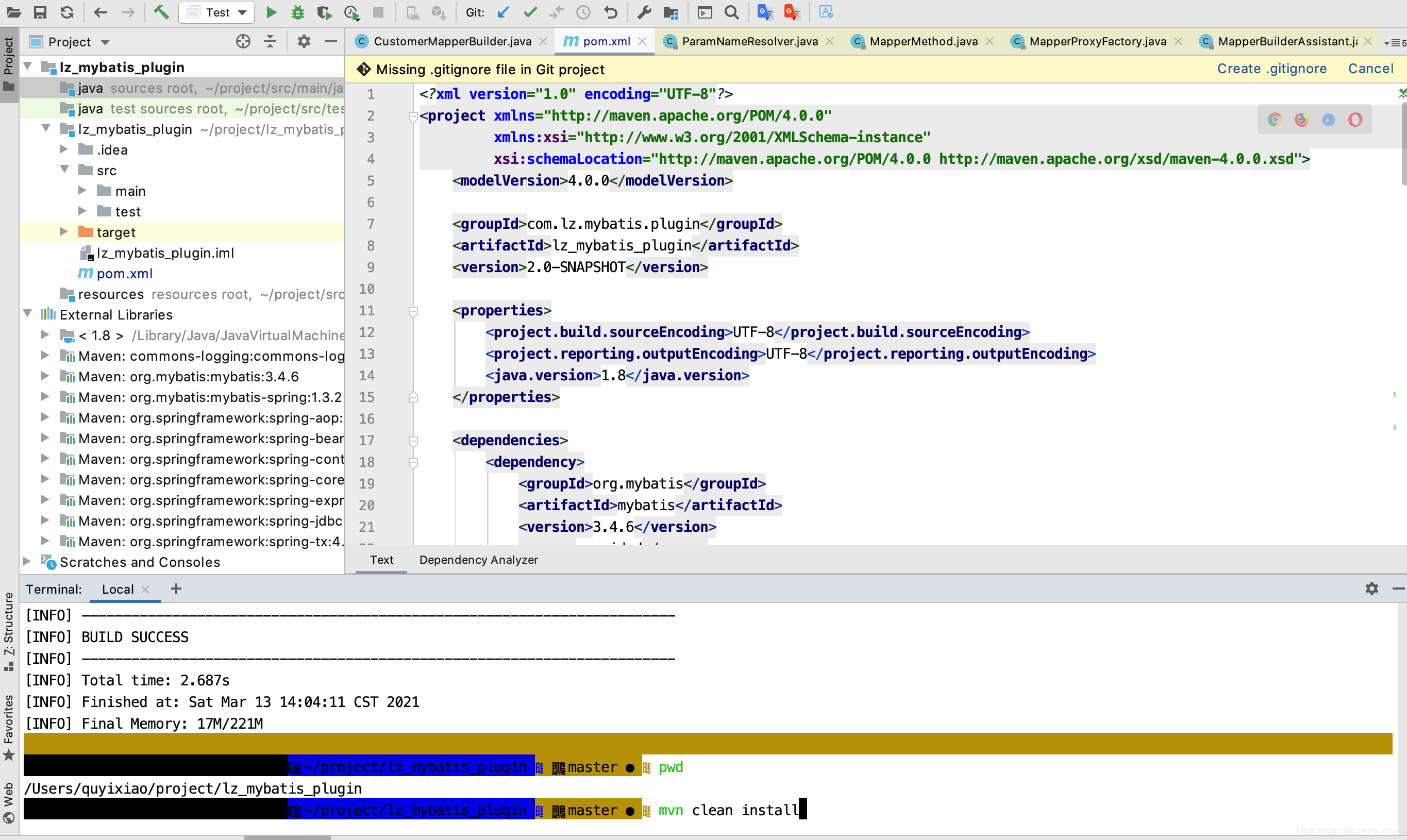1407x840 pixels.
Task: Open the Structure side tool window
Action: 9,632
